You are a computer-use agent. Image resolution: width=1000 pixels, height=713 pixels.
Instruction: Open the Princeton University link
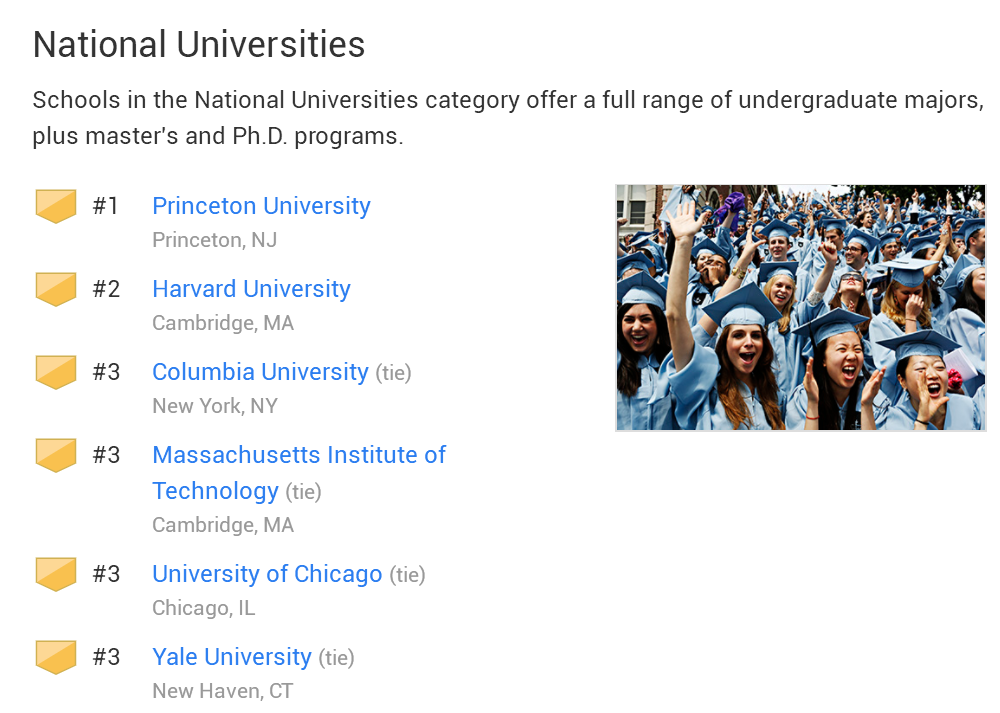pyautogui.click(x=261, y=206)
